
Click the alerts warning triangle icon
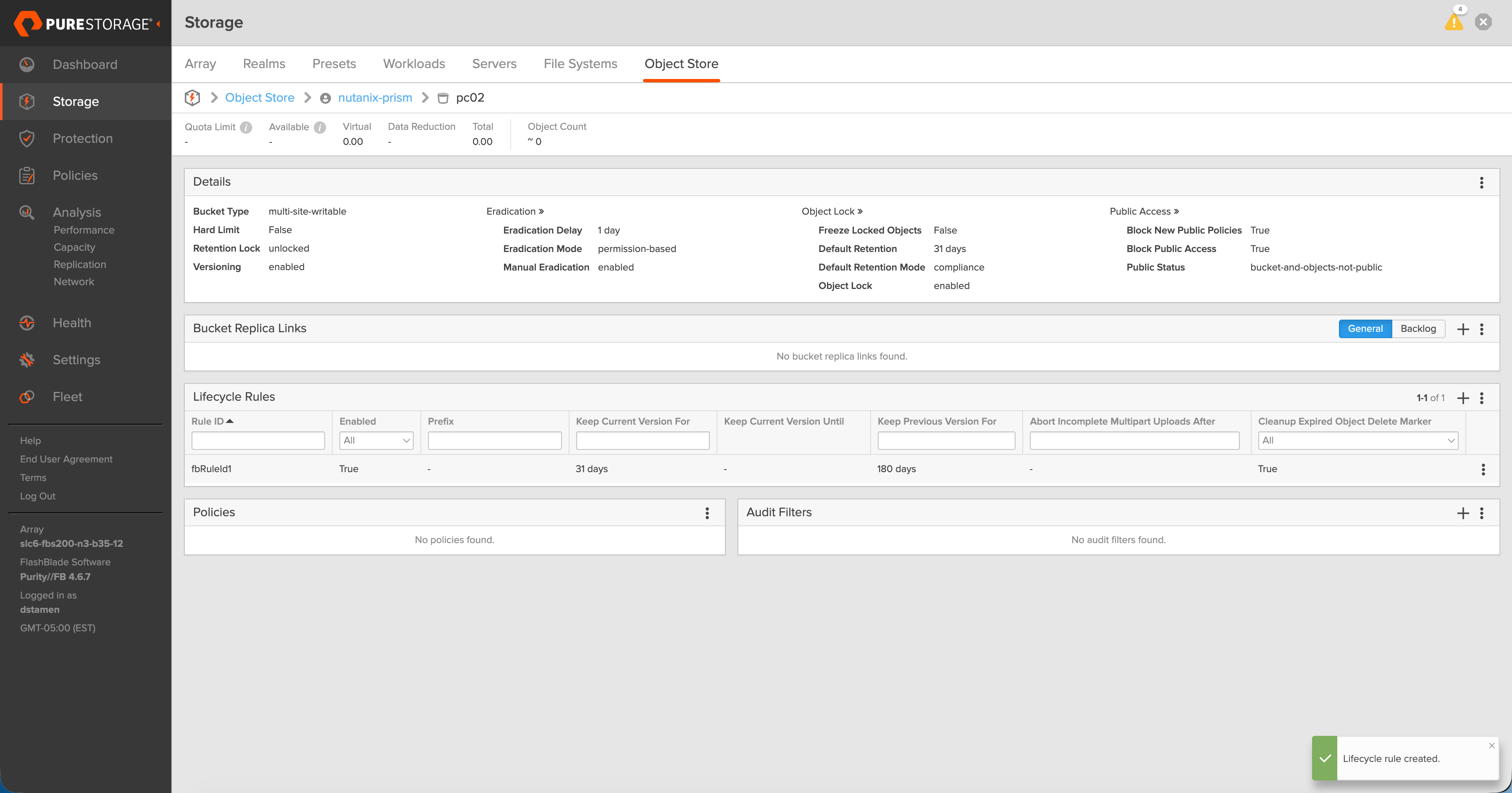(1453, 23)
